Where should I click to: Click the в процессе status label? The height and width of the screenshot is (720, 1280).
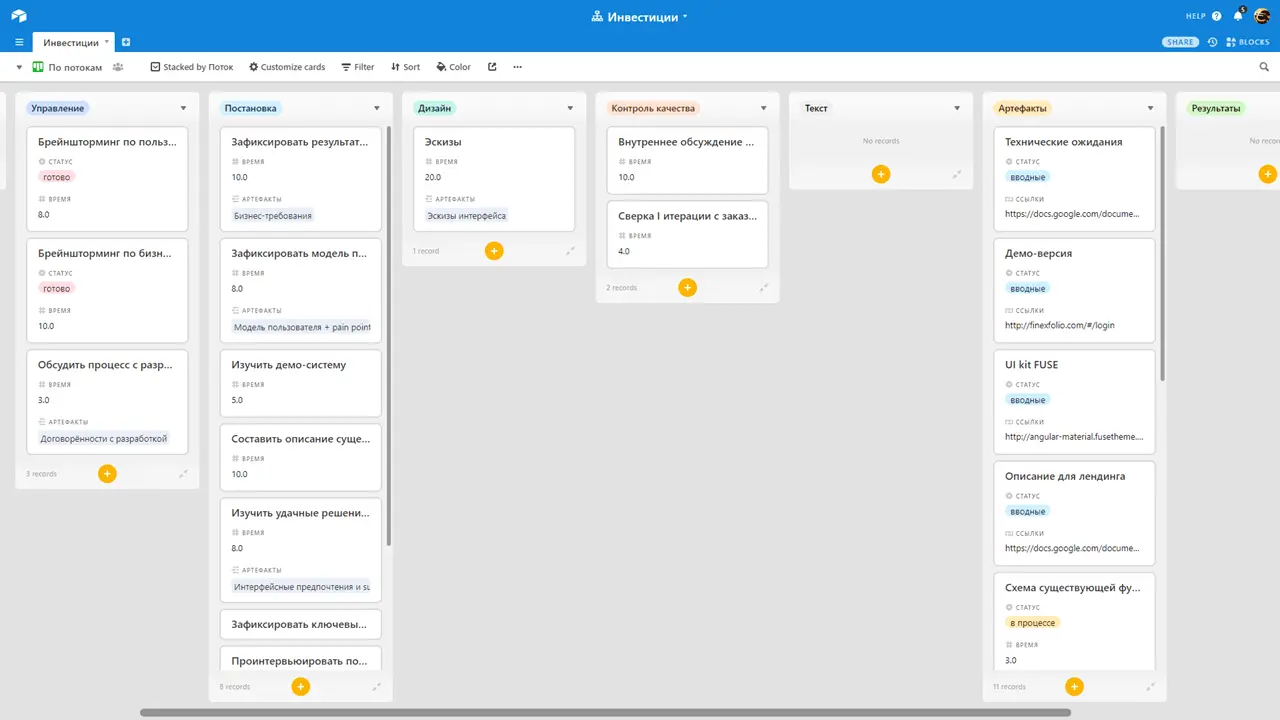click(1033, 623)
